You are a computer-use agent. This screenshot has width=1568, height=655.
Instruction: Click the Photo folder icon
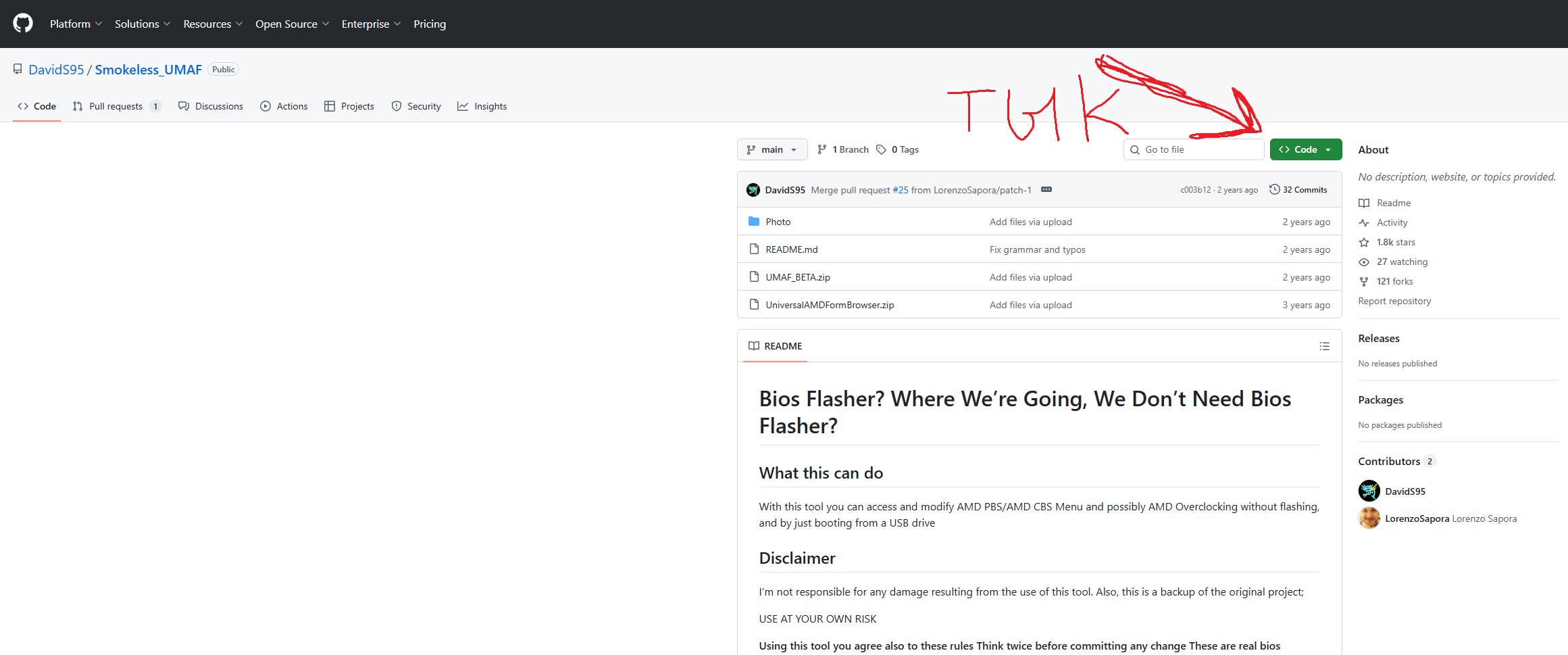pyautogui.click(x=754, y=221)
